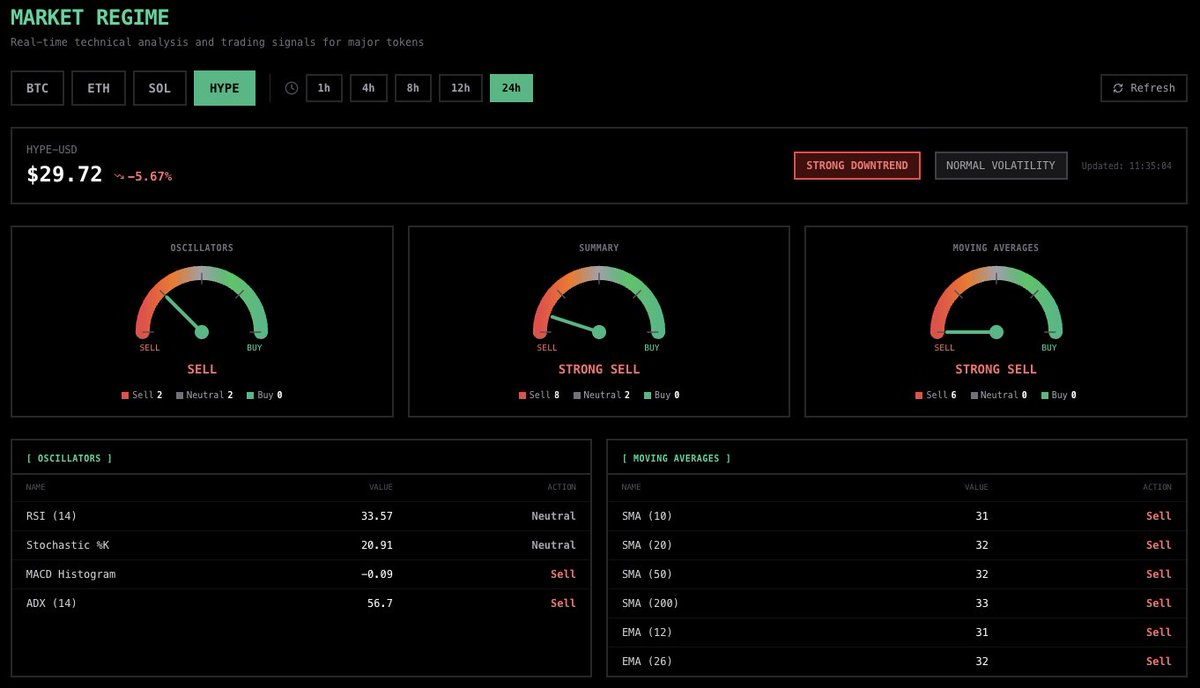Click the green Buy 0 legend swatch in Oscillators card
Screen dimensions: 1200x688
click(x=249, y=396)
